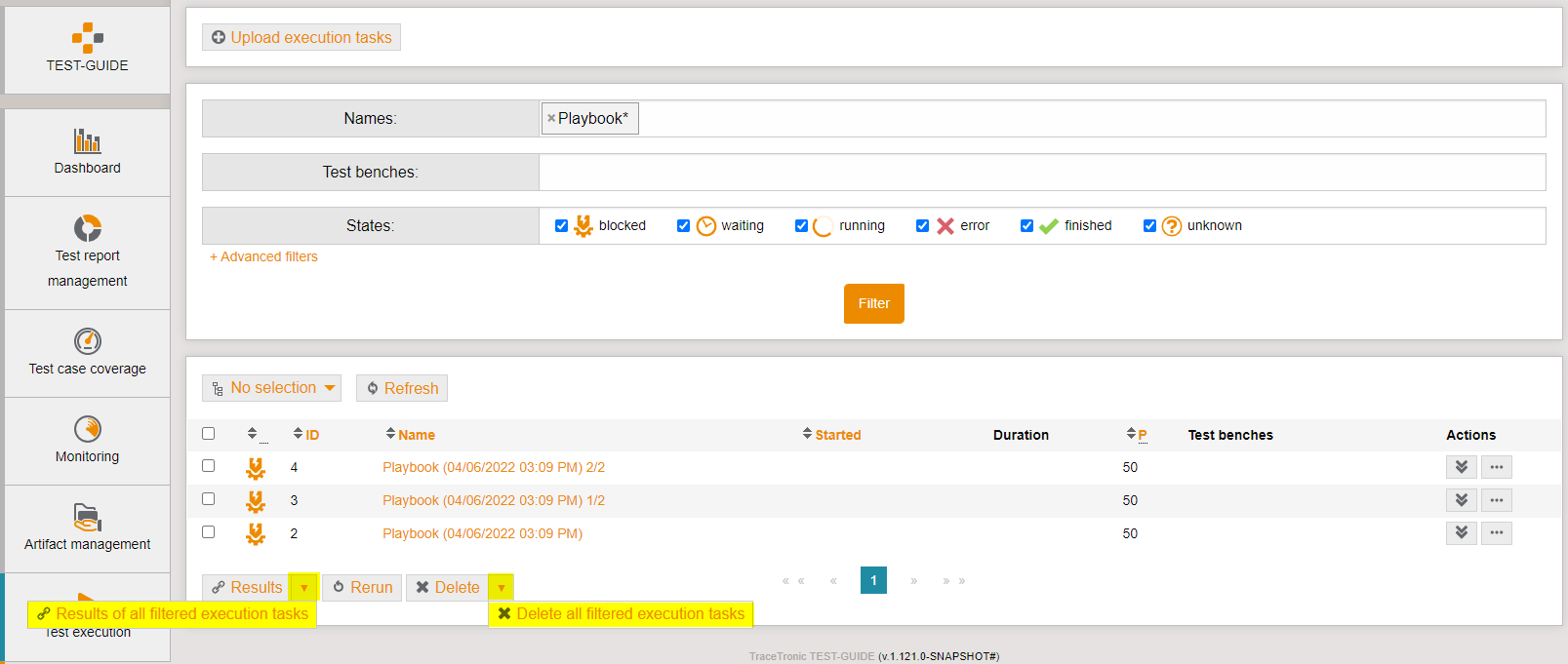Viewport: 1568px width, 664px height.
Task: Uncheck the blocked state checkbox
Action: click(x=561, y=225)
